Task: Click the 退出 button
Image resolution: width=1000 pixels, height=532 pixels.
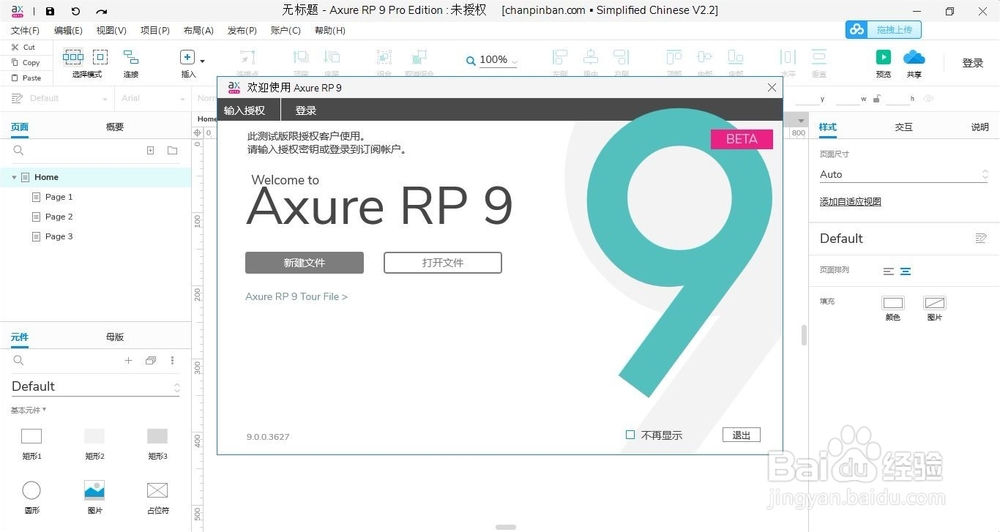Action: 741,435
